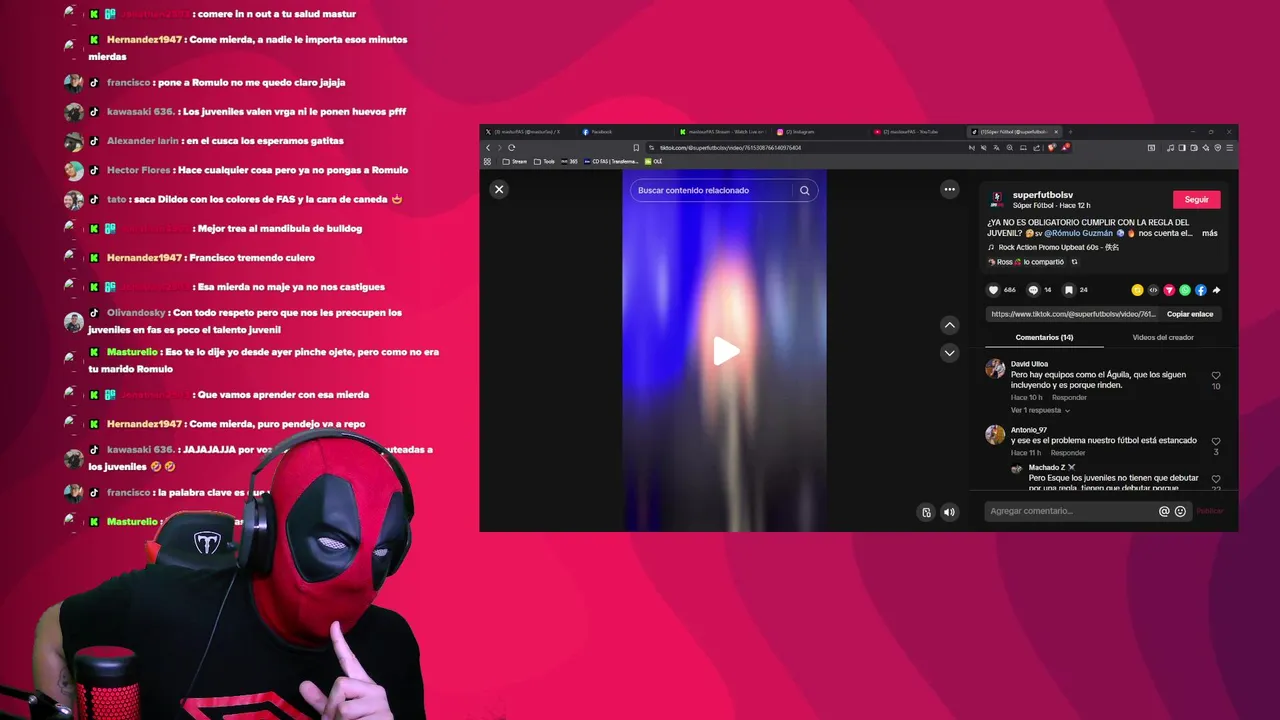The height and width of the screenshot is (720, 1280).
Task: Click Masturello's chat message in overlay
Action: pyautogui.click(x=263, y=360)
